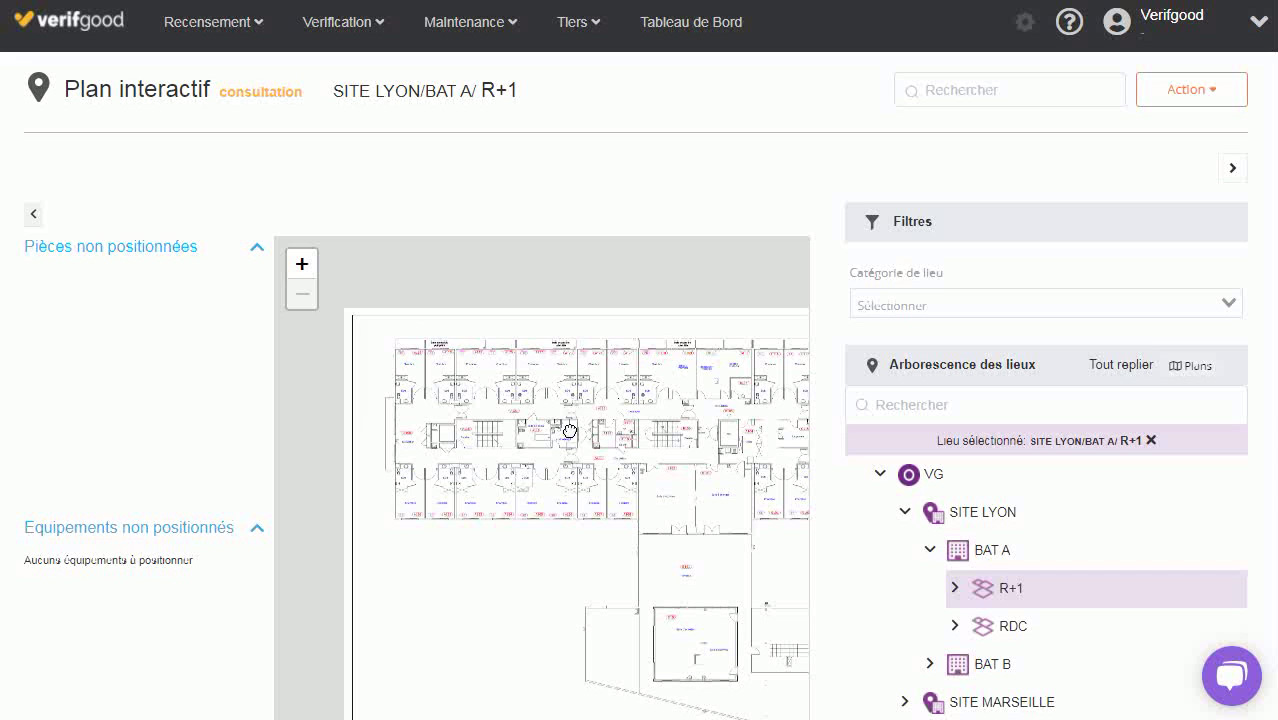The image size is (1278, 720).
Task: Open the settings gear icon
Action: click(x=1024, y=22)
